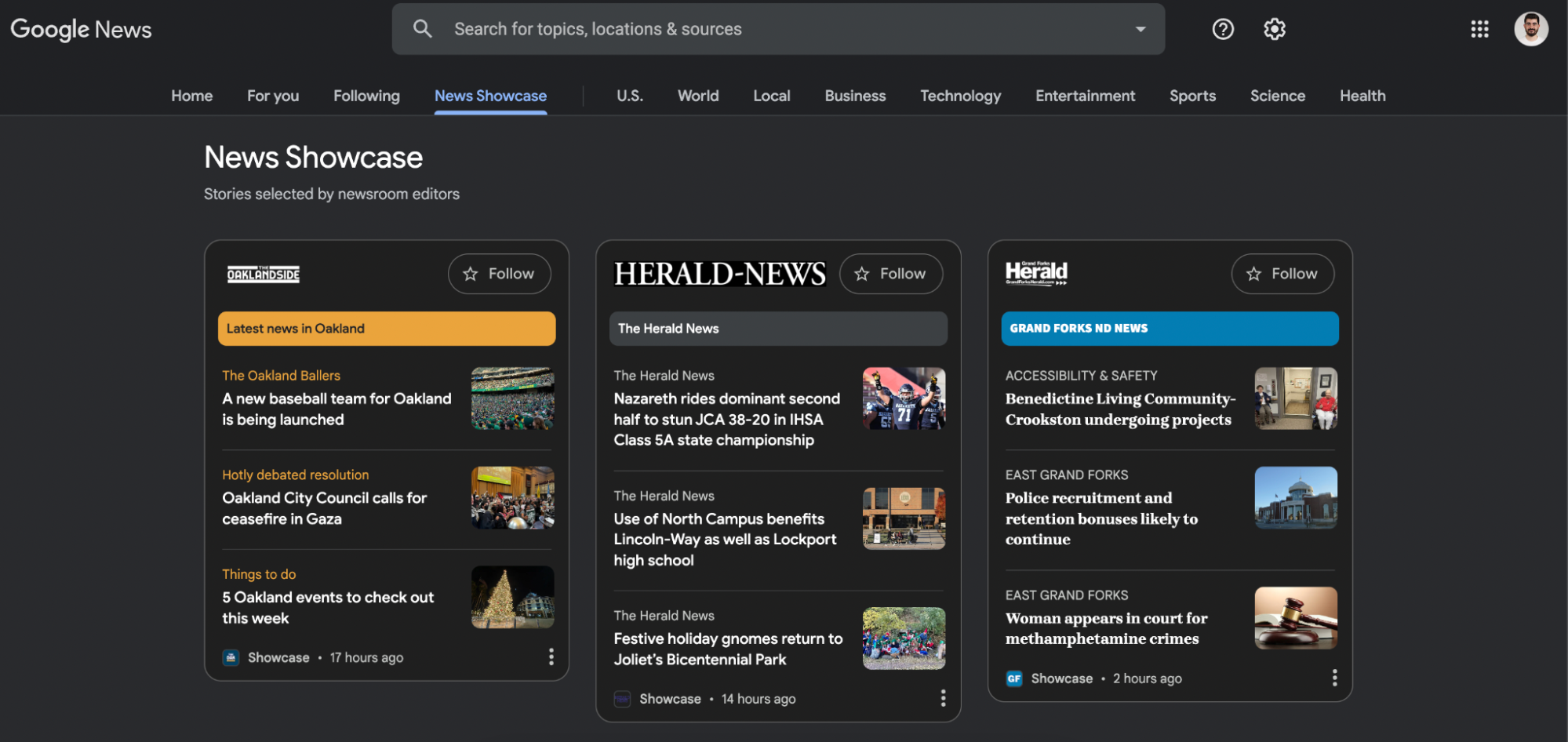The width and height of the screenshot is (1568, 742).
Task: Click the user profile avatar
Action: (x=1530, y=29)
